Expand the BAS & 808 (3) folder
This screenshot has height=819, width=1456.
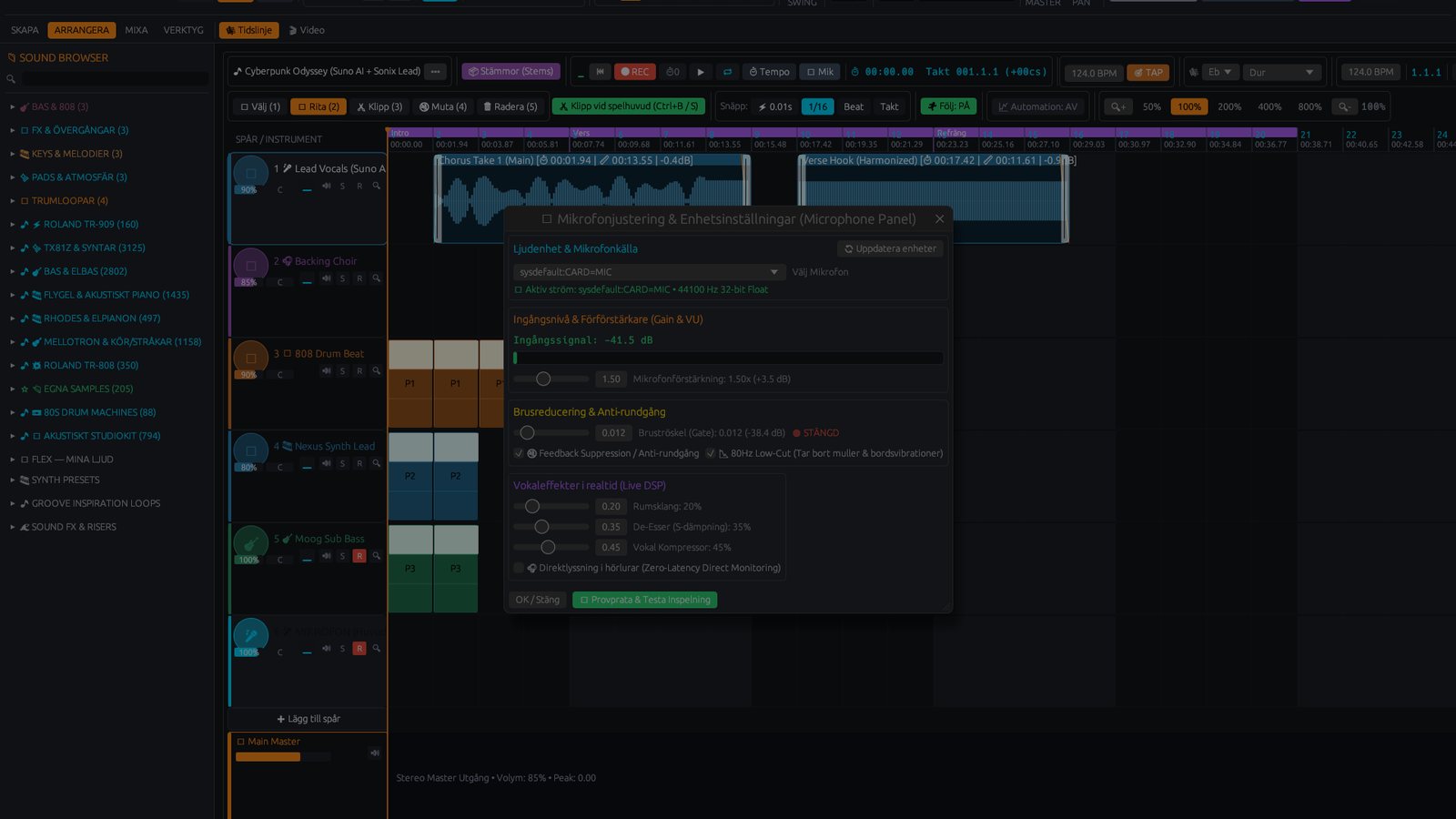coord(13,106)
